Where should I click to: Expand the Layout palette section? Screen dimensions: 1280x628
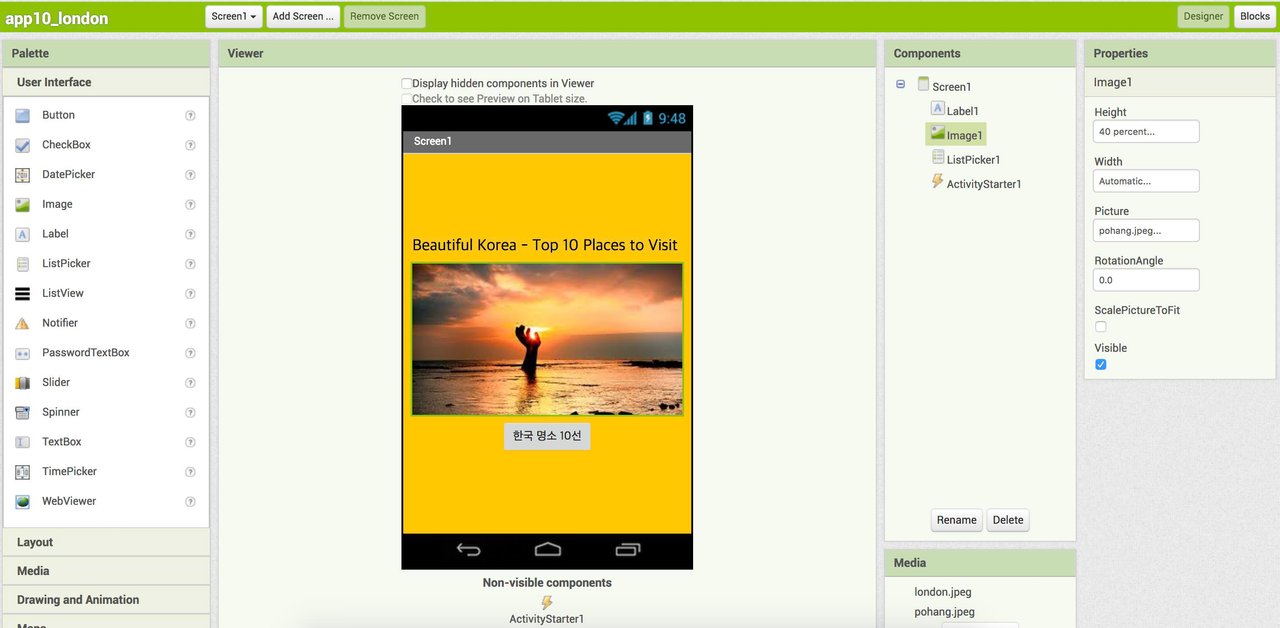(x=35, y=542)
